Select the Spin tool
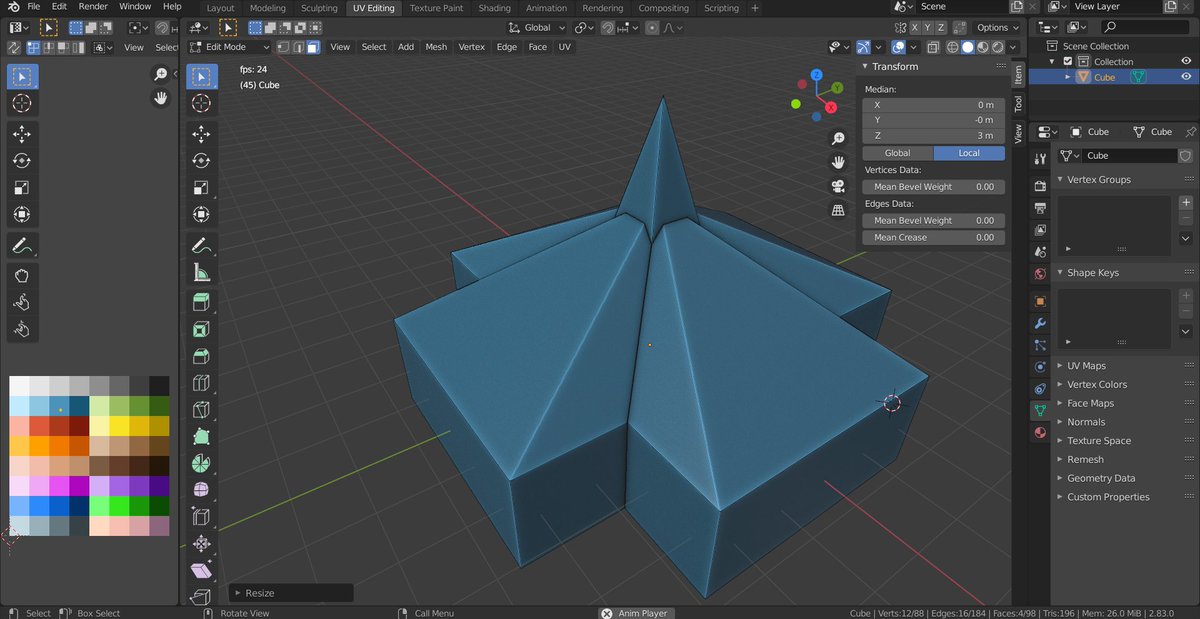This screenshot has height=619, width=1200. coord(201,465)
